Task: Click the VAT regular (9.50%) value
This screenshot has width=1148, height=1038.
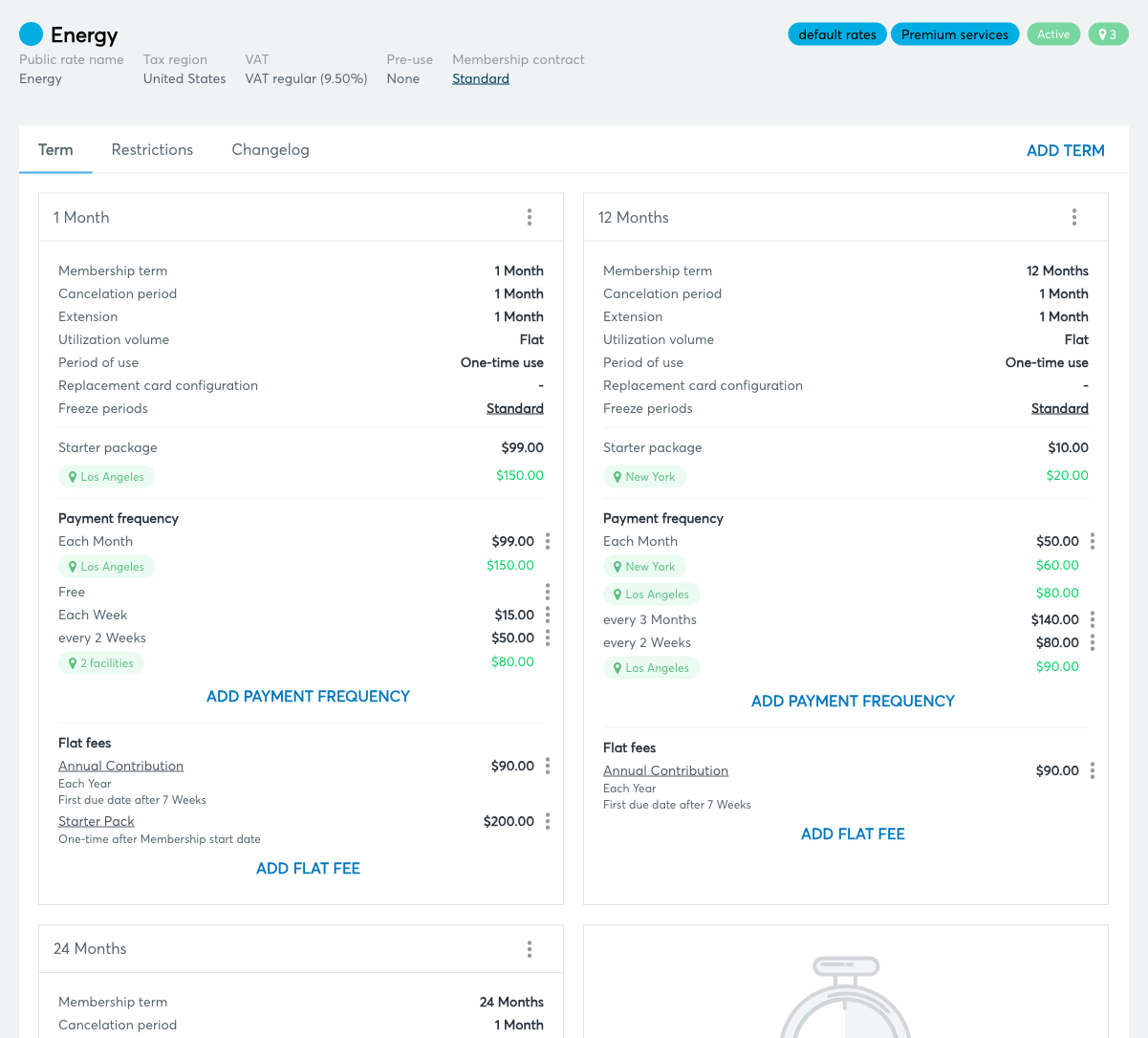Action: click(x=306, y=79)
